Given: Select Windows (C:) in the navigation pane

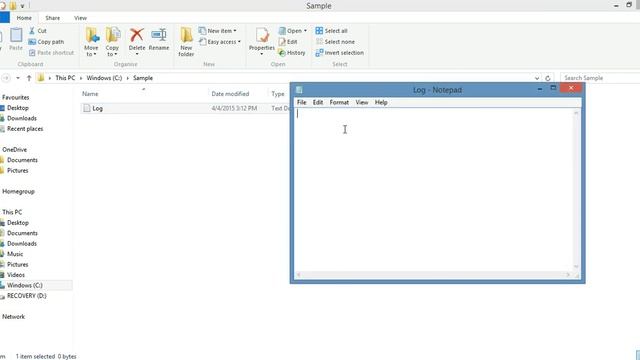Looking at the screenshot, I should click(x=24, y=285).
